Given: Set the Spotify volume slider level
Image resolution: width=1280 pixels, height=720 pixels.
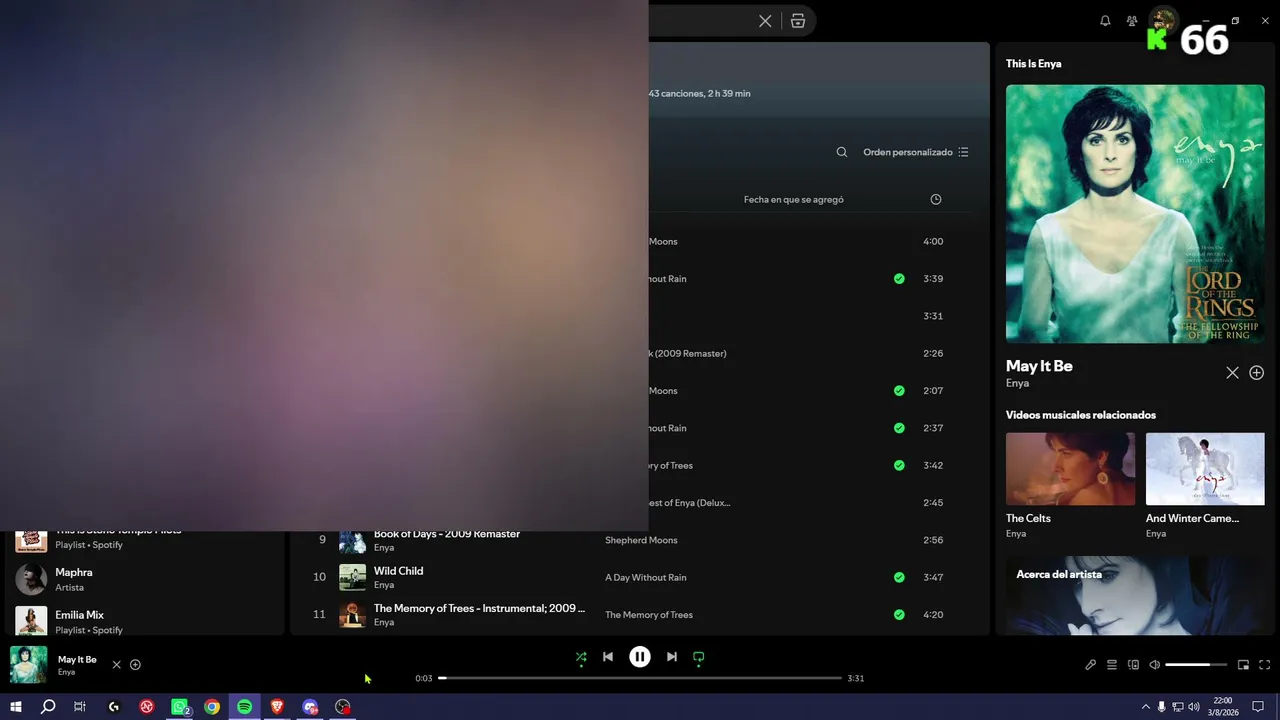Looking at the screenshot, I should coord(1196,665).
